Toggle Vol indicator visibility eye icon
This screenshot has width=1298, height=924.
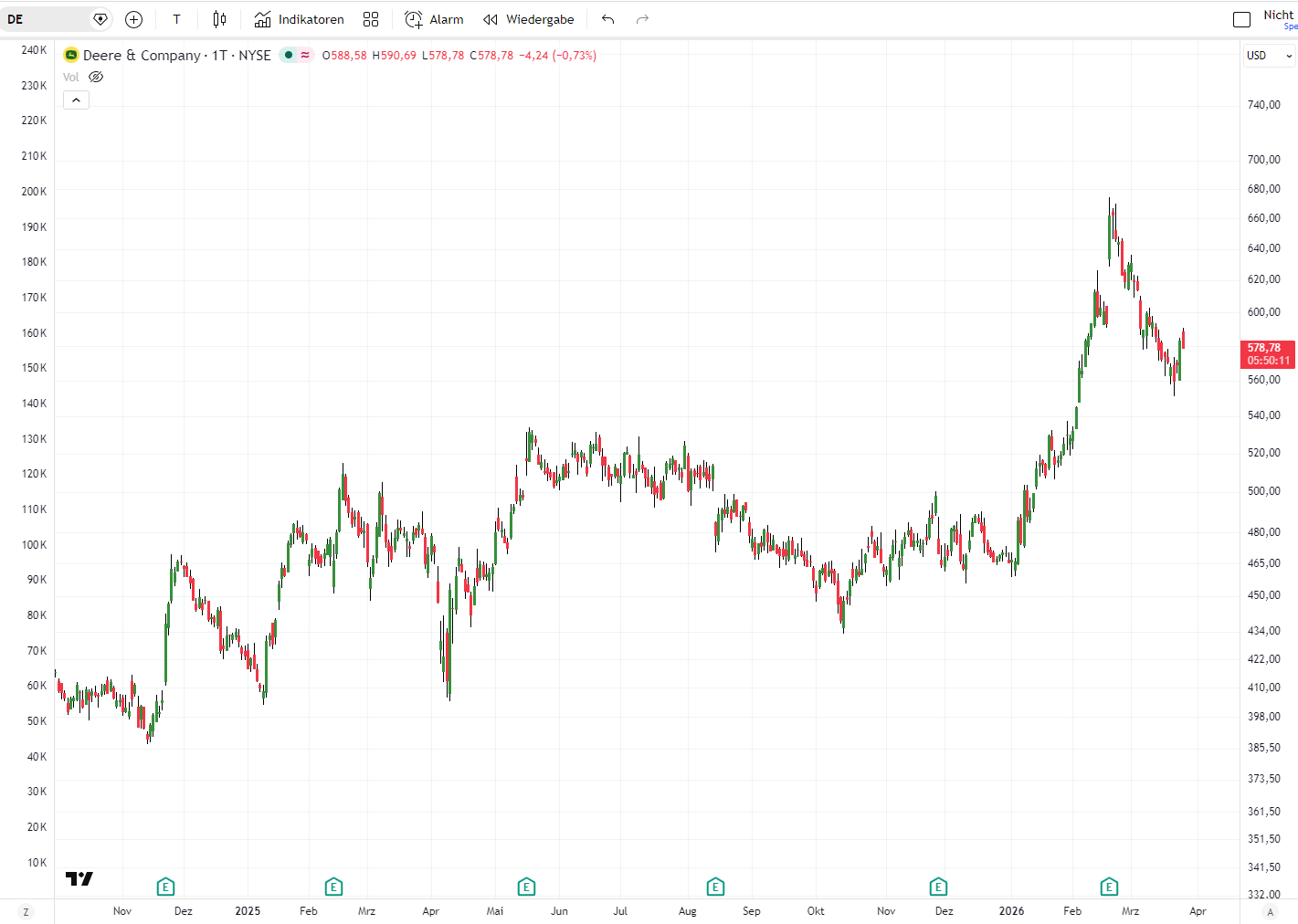96,77
